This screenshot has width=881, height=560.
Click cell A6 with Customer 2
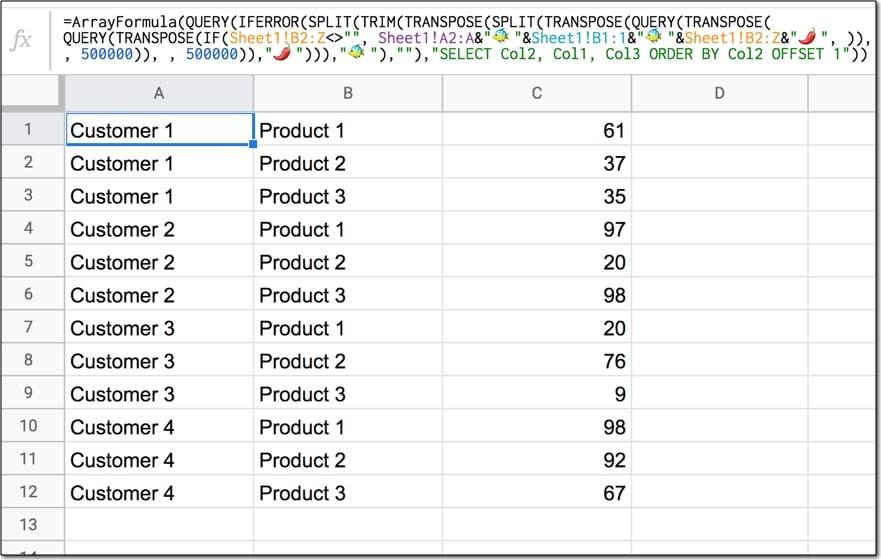pos(159,294)
